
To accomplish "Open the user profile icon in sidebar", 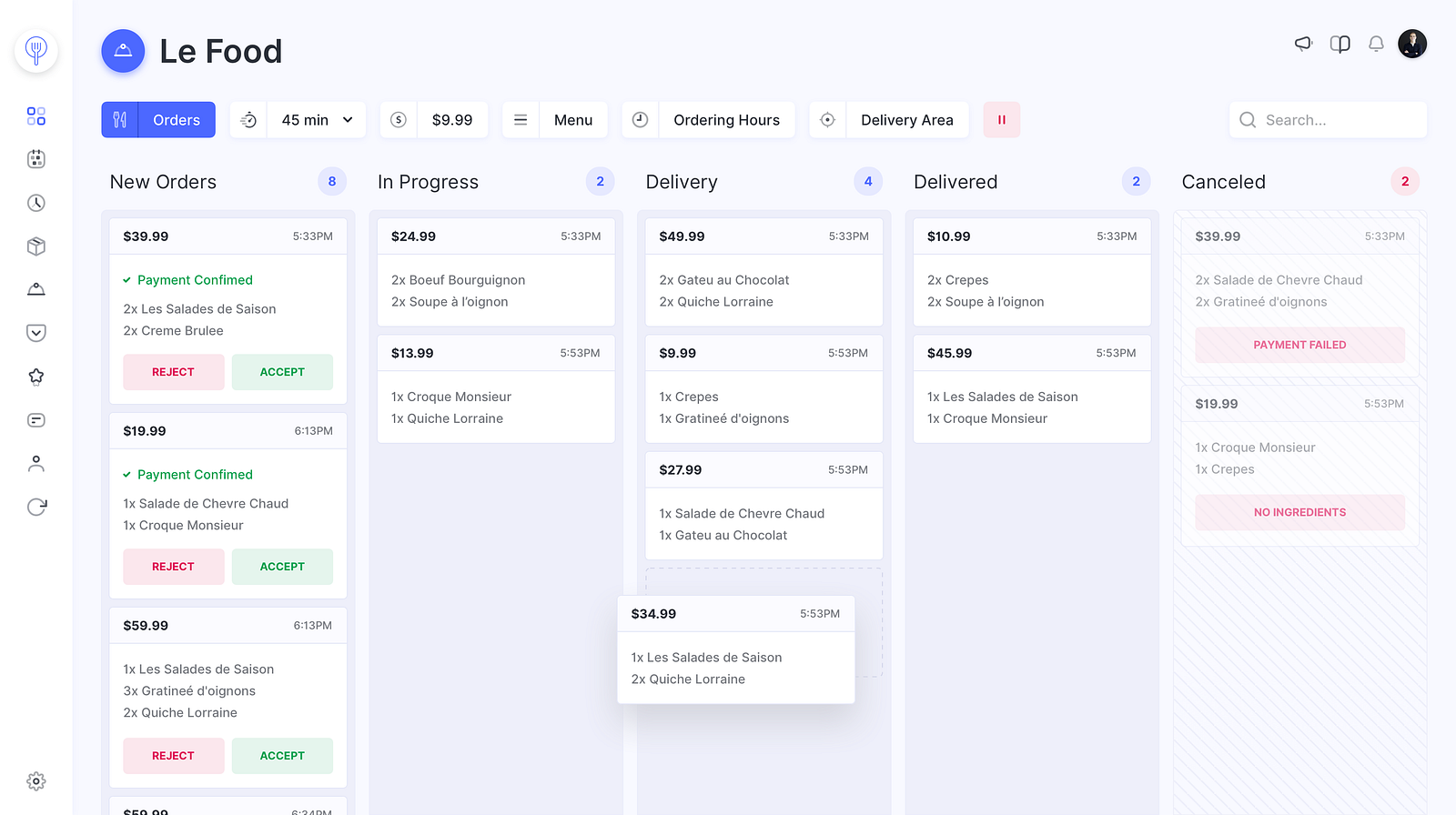I will point(36,464).
